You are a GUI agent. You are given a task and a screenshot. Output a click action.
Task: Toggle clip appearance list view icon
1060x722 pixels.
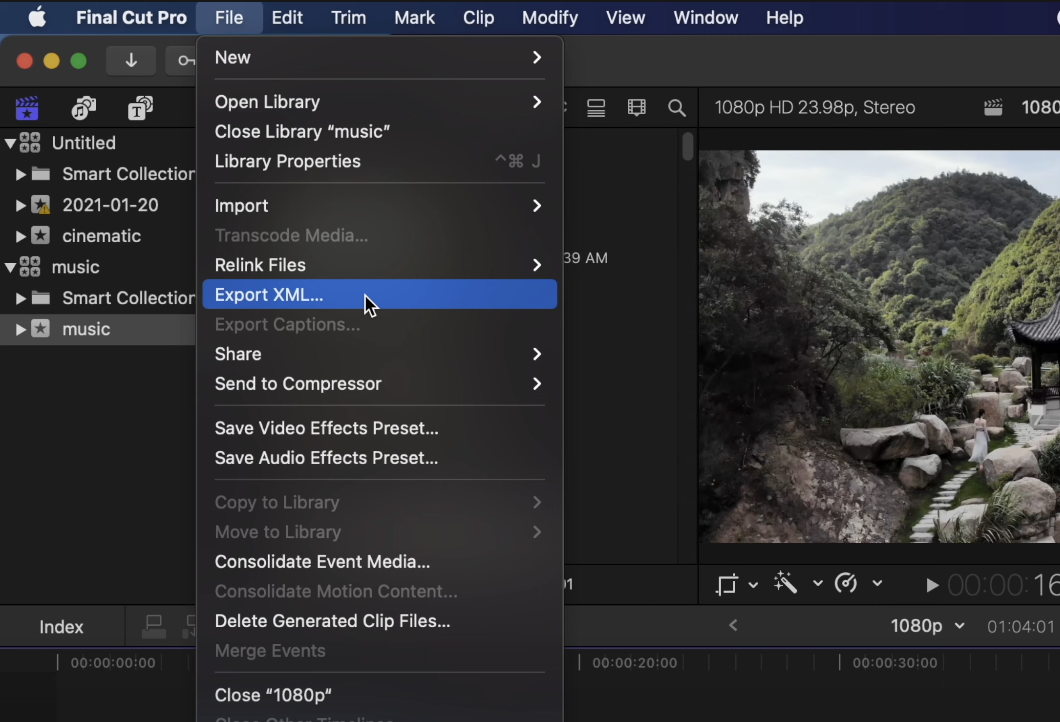[596, 108]
